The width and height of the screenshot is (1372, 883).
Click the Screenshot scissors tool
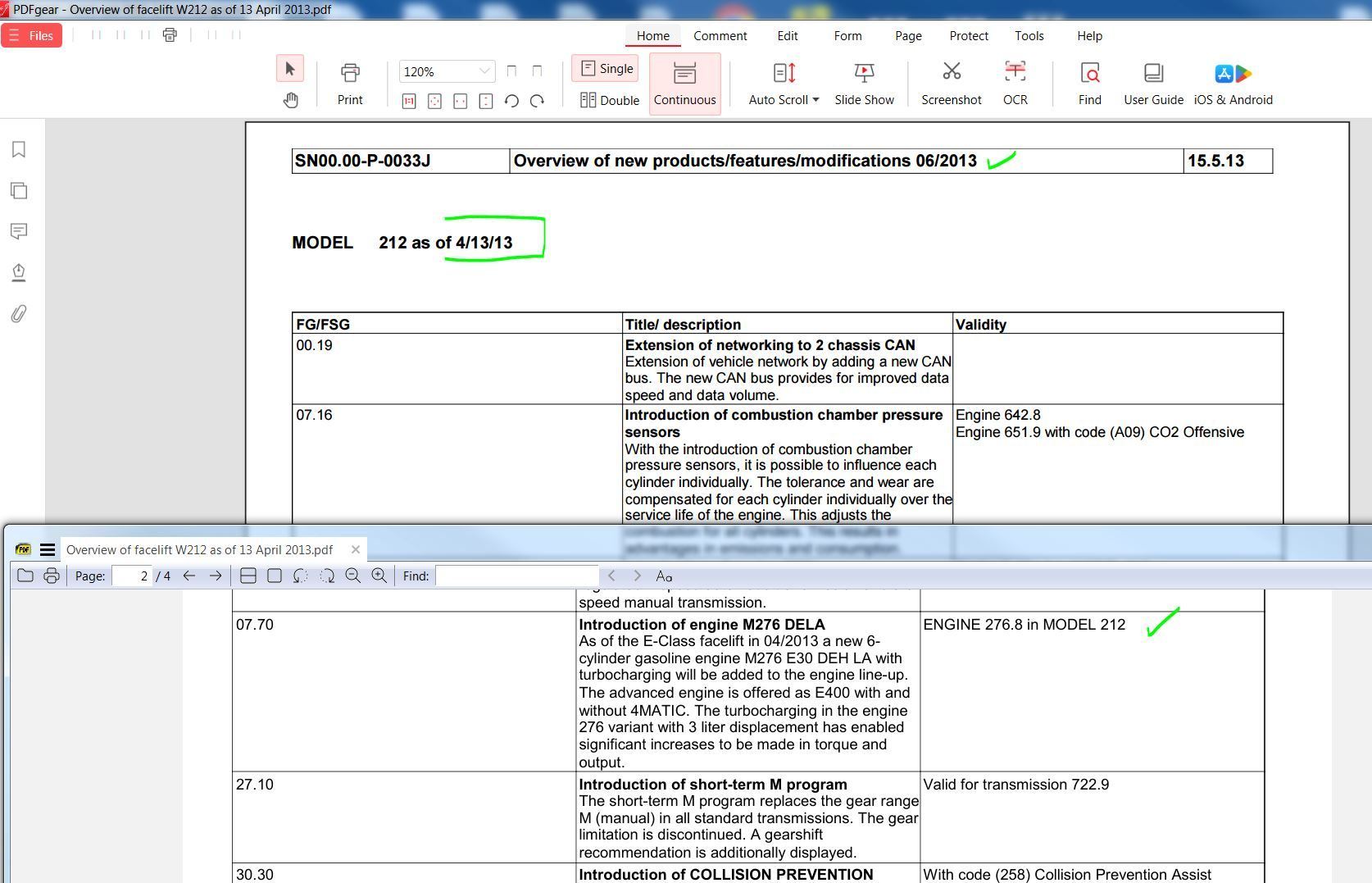(x=951, y=83)
